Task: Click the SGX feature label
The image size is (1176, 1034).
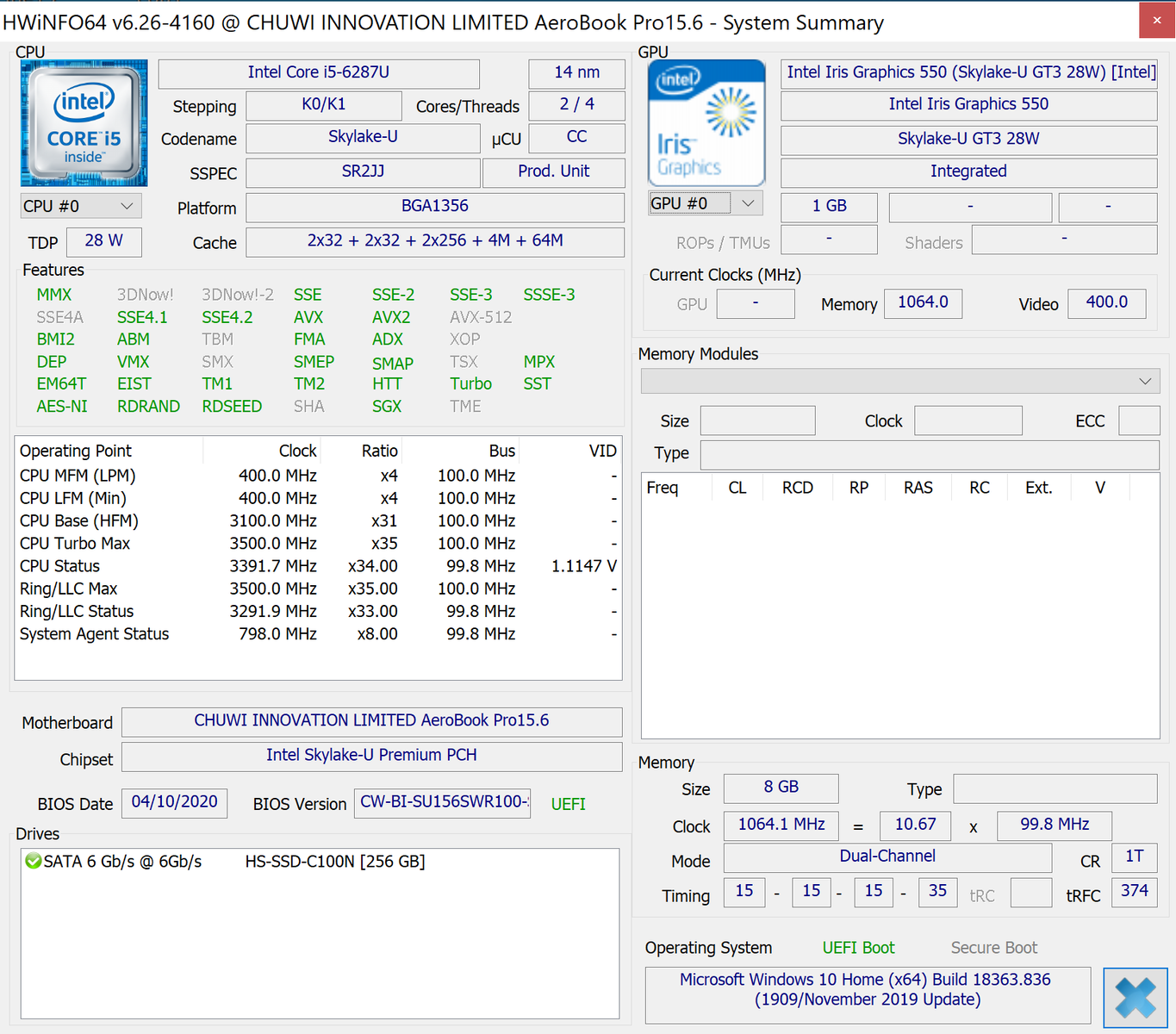Action: 387,406
